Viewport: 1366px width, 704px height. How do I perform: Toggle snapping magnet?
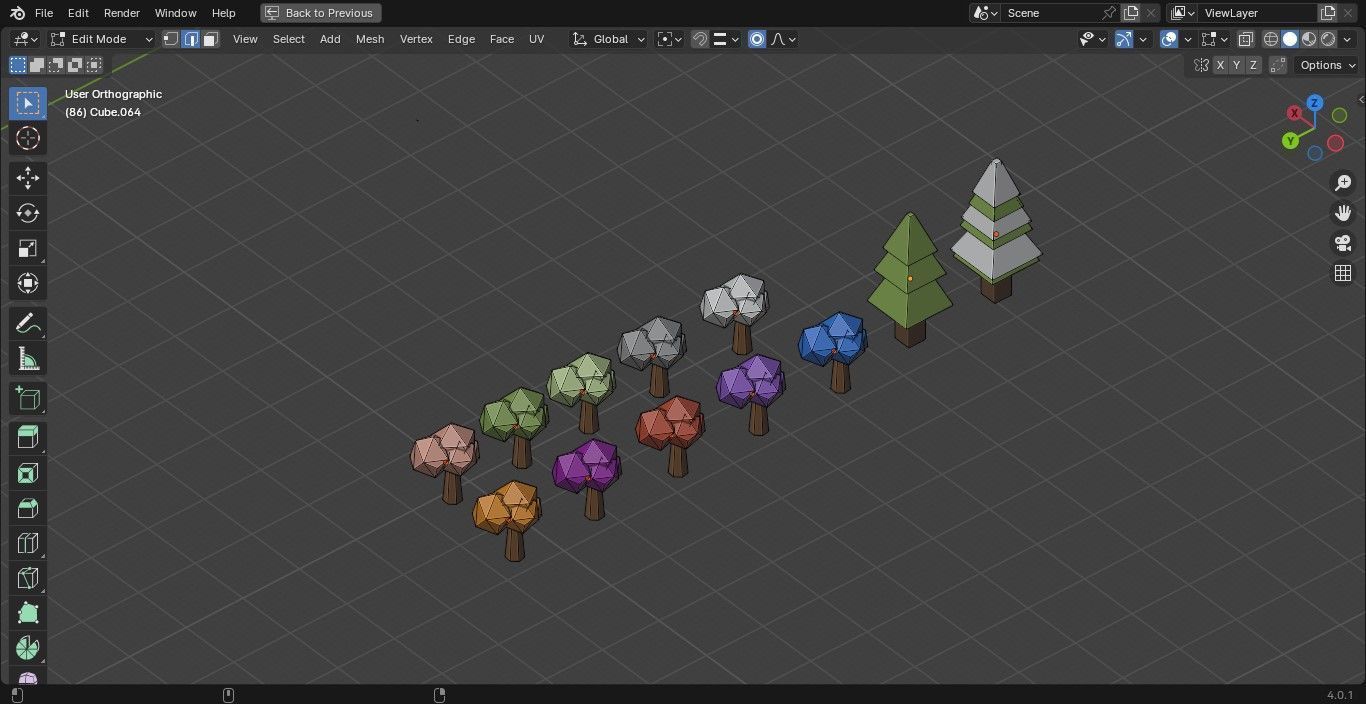700,39
